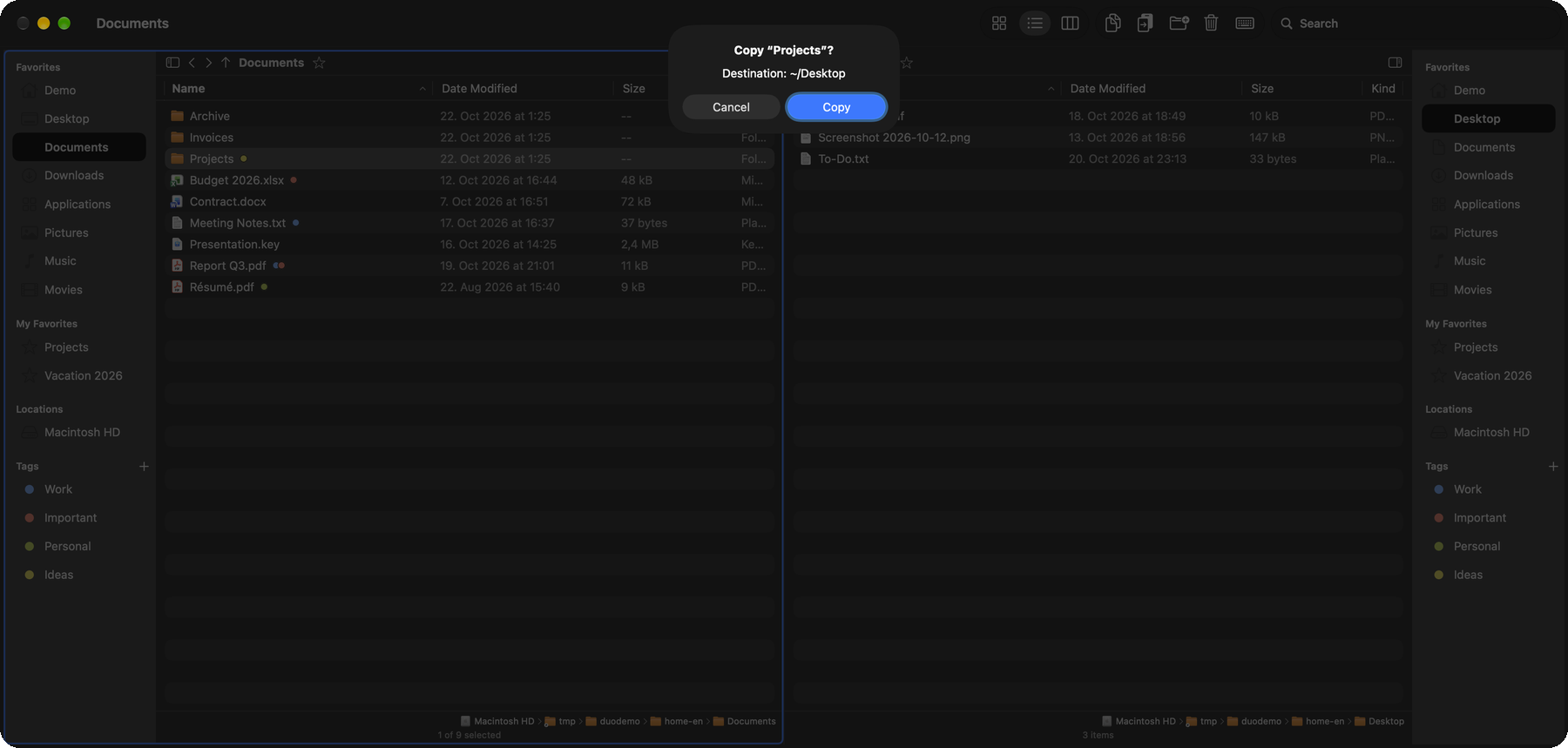The height and width of the screenshot is (748, 1568).
Task: Sort left pane by Date Modified
Action: point(479,89)
